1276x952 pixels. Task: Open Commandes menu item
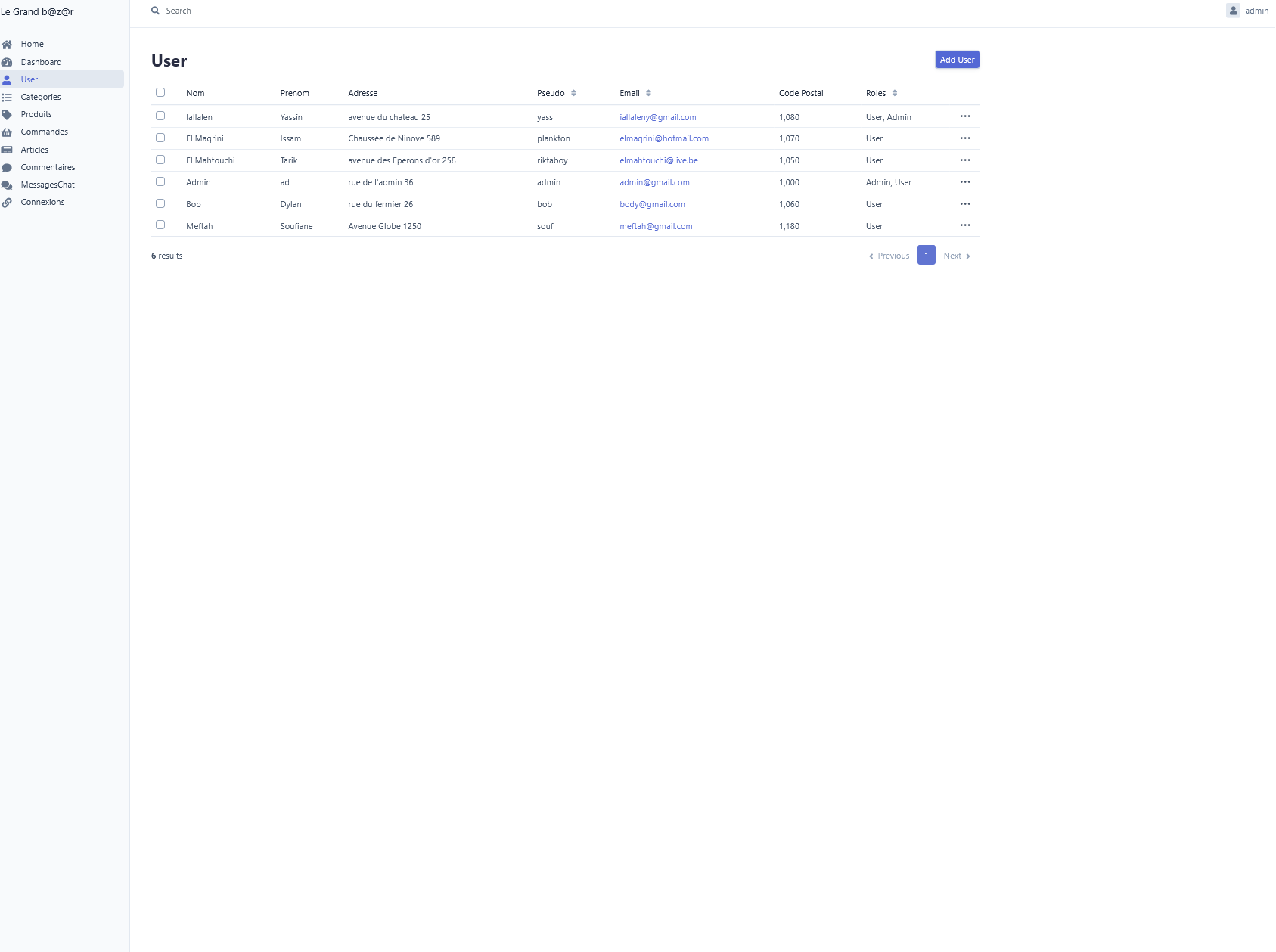tap(44, 132)
